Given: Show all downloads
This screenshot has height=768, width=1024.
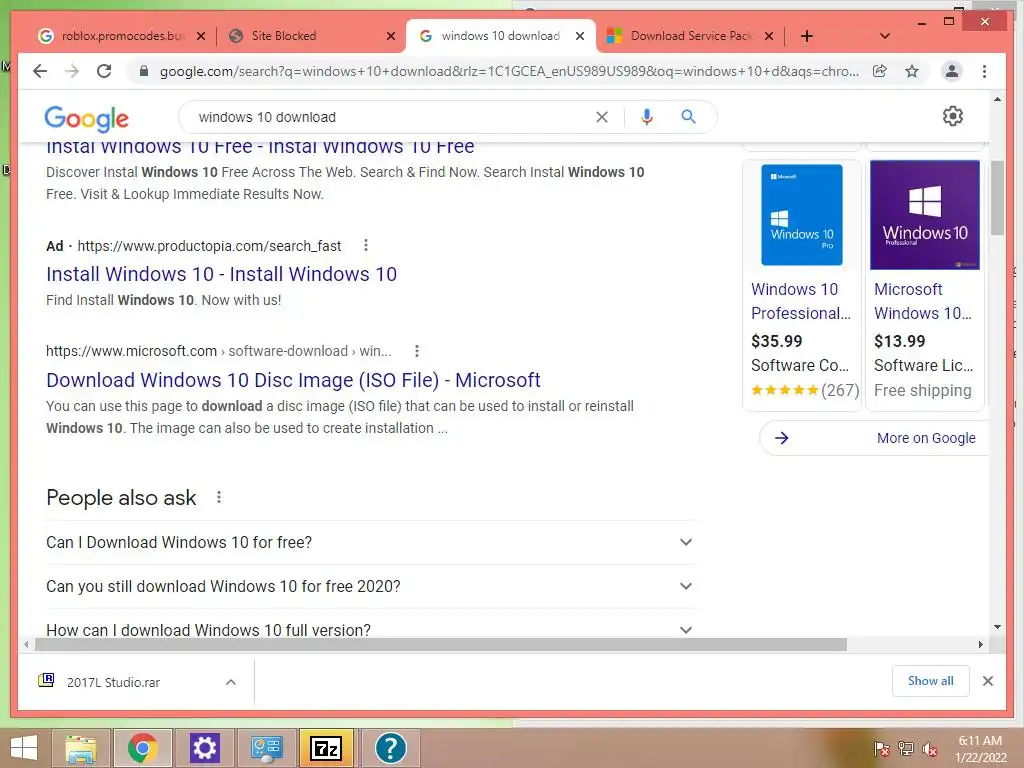Looking at the screenshot, I should 931,681.
